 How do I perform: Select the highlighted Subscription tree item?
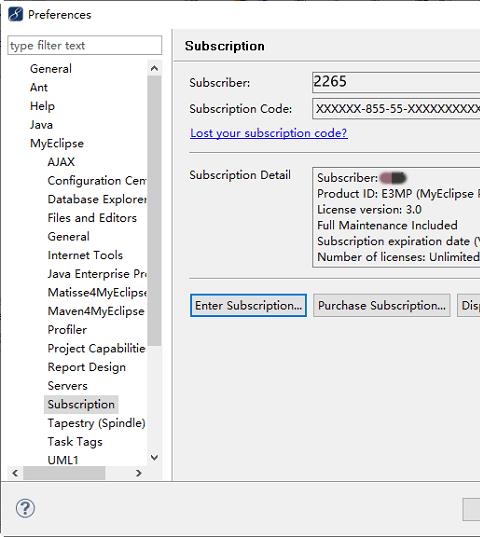coord(81,404)
